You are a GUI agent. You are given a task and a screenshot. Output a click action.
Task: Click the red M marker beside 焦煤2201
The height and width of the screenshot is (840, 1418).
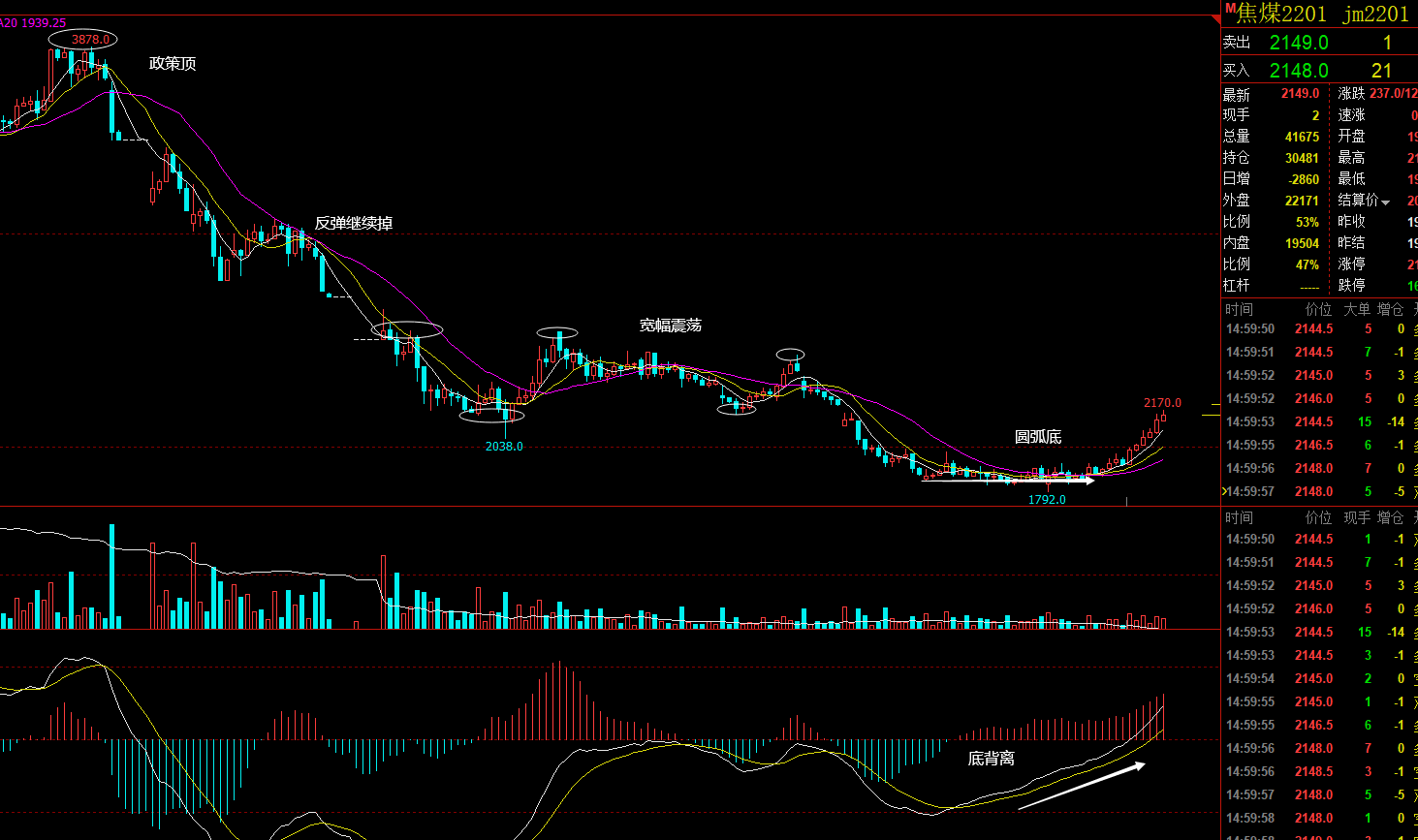1229,9
